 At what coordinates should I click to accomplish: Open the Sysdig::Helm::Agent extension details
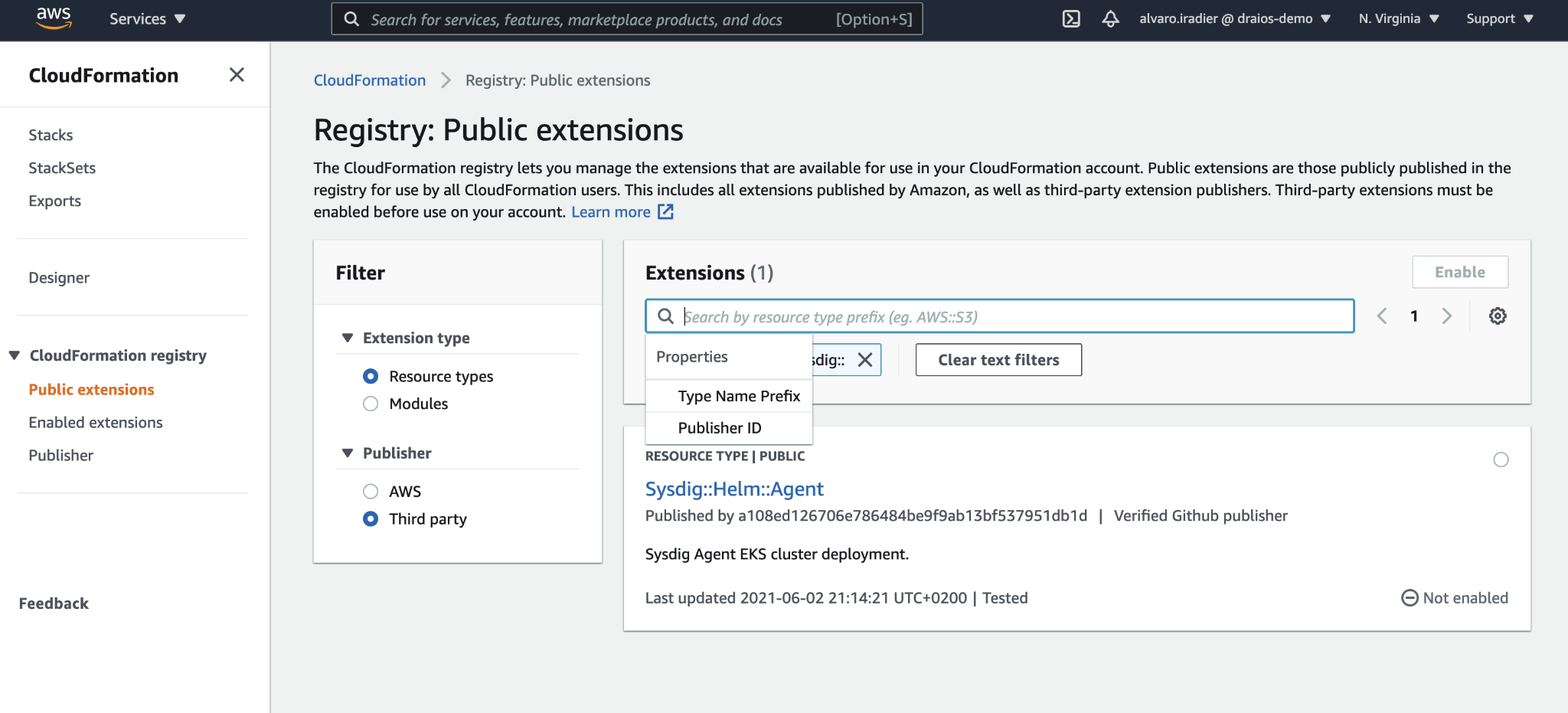734,489
